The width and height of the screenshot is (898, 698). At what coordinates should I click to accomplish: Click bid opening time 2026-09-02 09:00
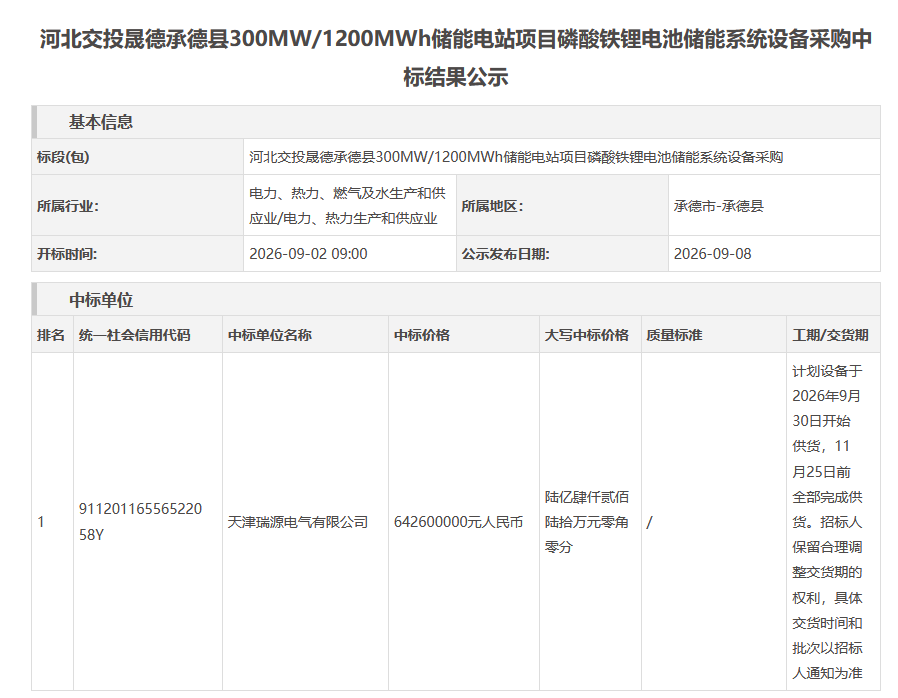click(x=308, y=254)
